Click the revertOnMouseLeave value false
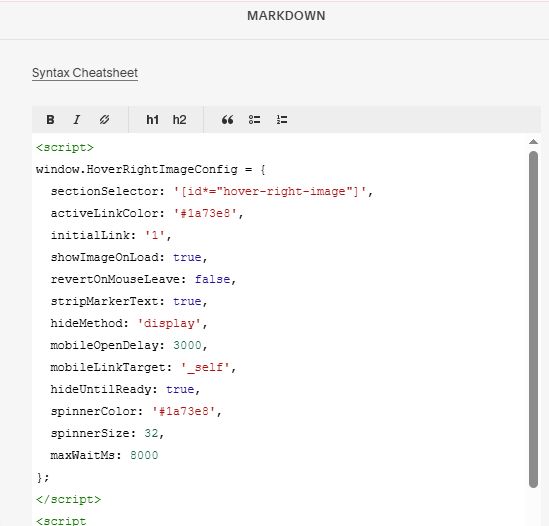The image size is (549, 526). (213, 279)
